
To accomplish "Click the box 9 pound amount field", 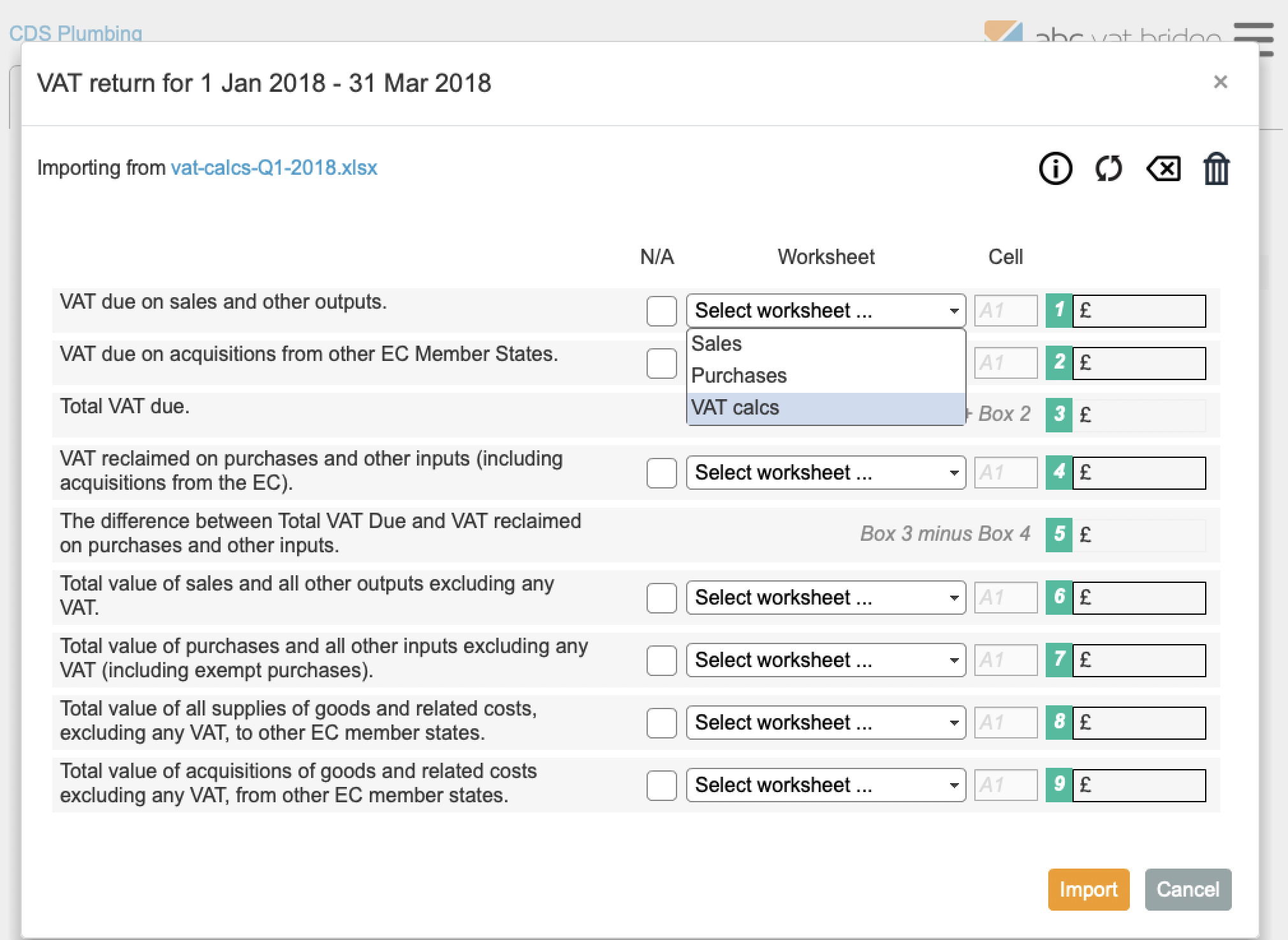I will pos(1139,785).
